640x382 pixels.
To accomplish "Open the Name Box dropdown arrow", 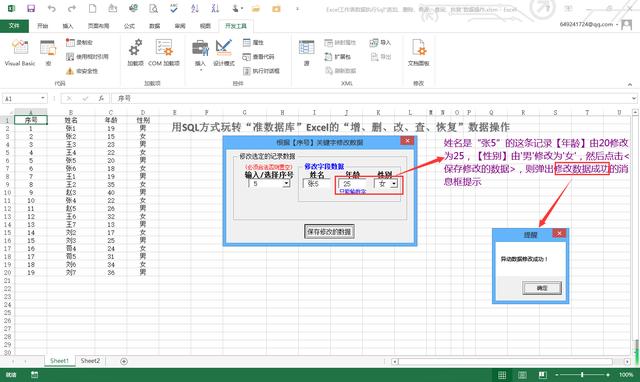I will [43, 98].
